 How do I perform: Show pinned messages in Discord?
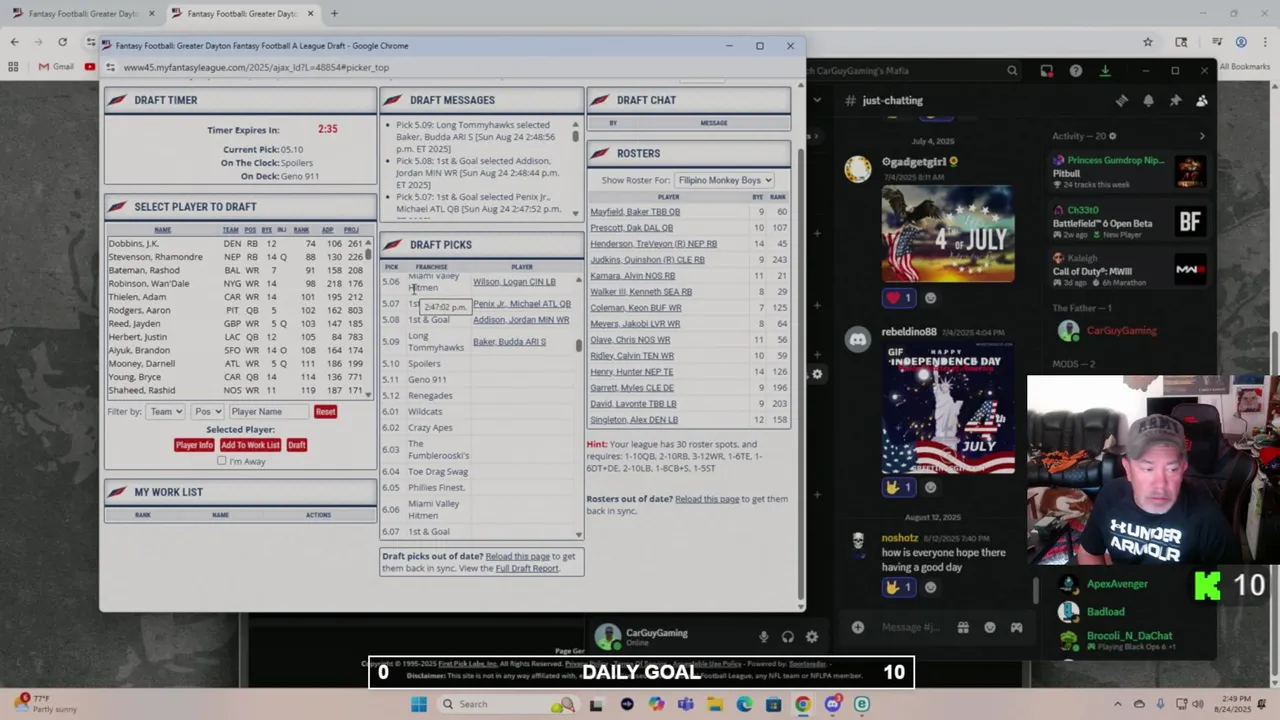(x=1175, y=101)
